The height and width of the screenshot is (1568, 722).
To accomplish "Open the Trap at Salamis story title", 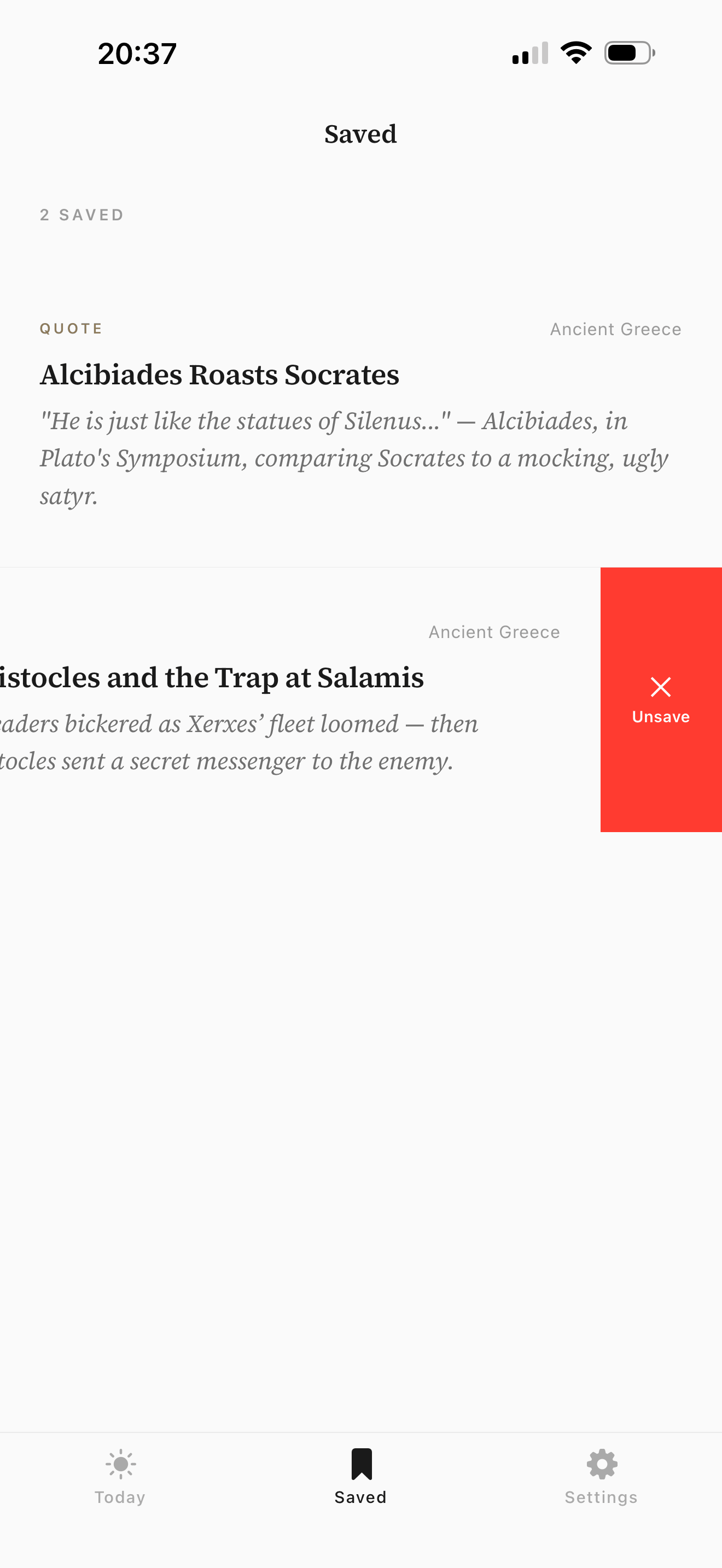I will point(211,677).
